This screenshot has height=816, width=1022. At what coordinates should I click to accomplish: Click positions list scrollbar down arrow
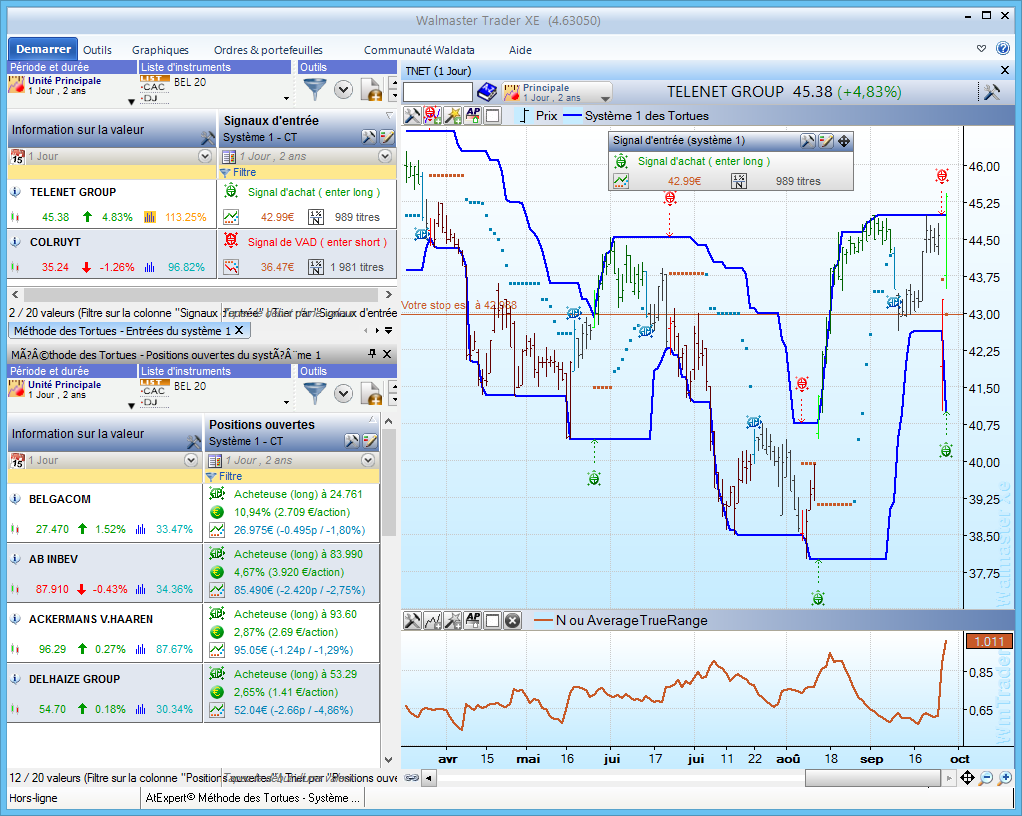(x=388, y=760)
